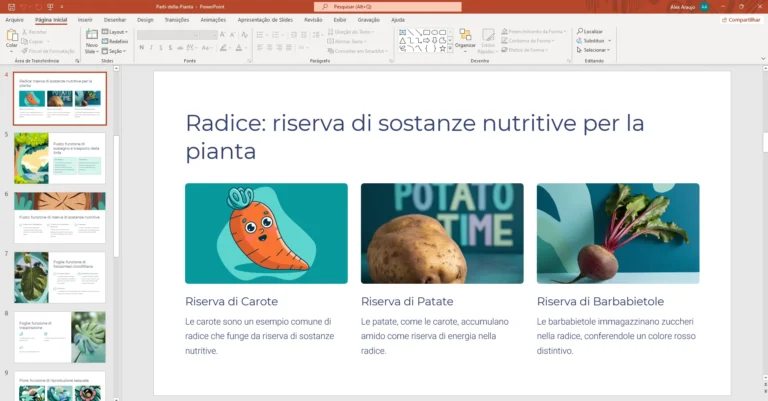Select the triangle shape in the gallery
The image size is (768, 401).
click(402, 41)
